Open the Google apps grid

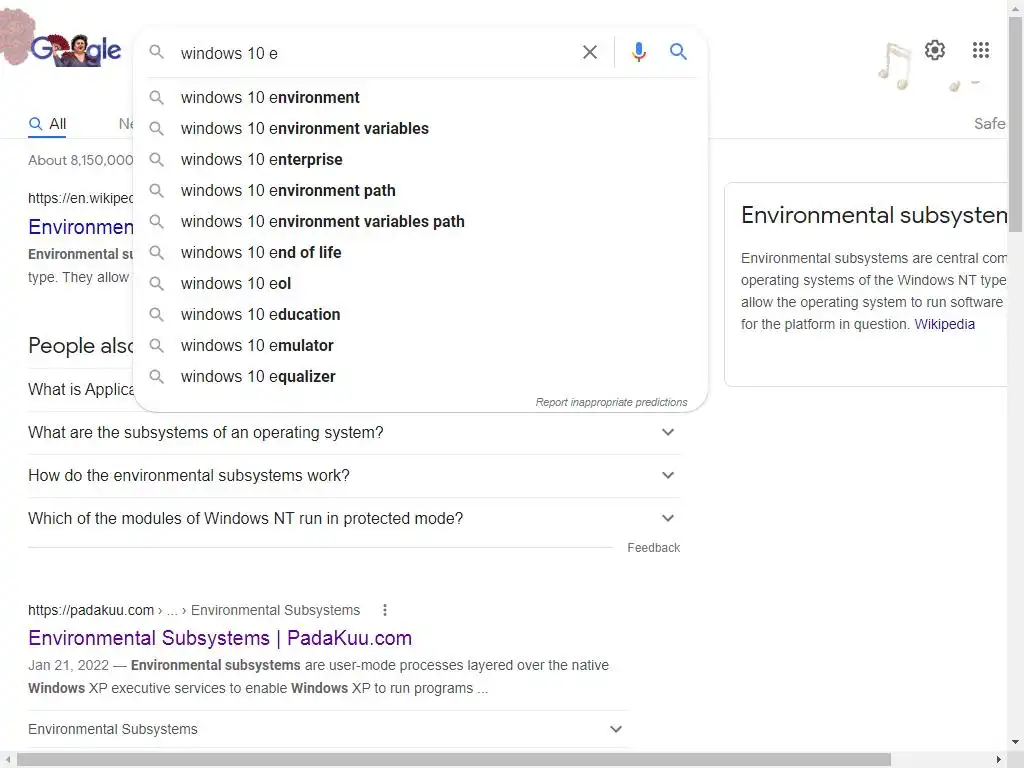tap(981, 50)
